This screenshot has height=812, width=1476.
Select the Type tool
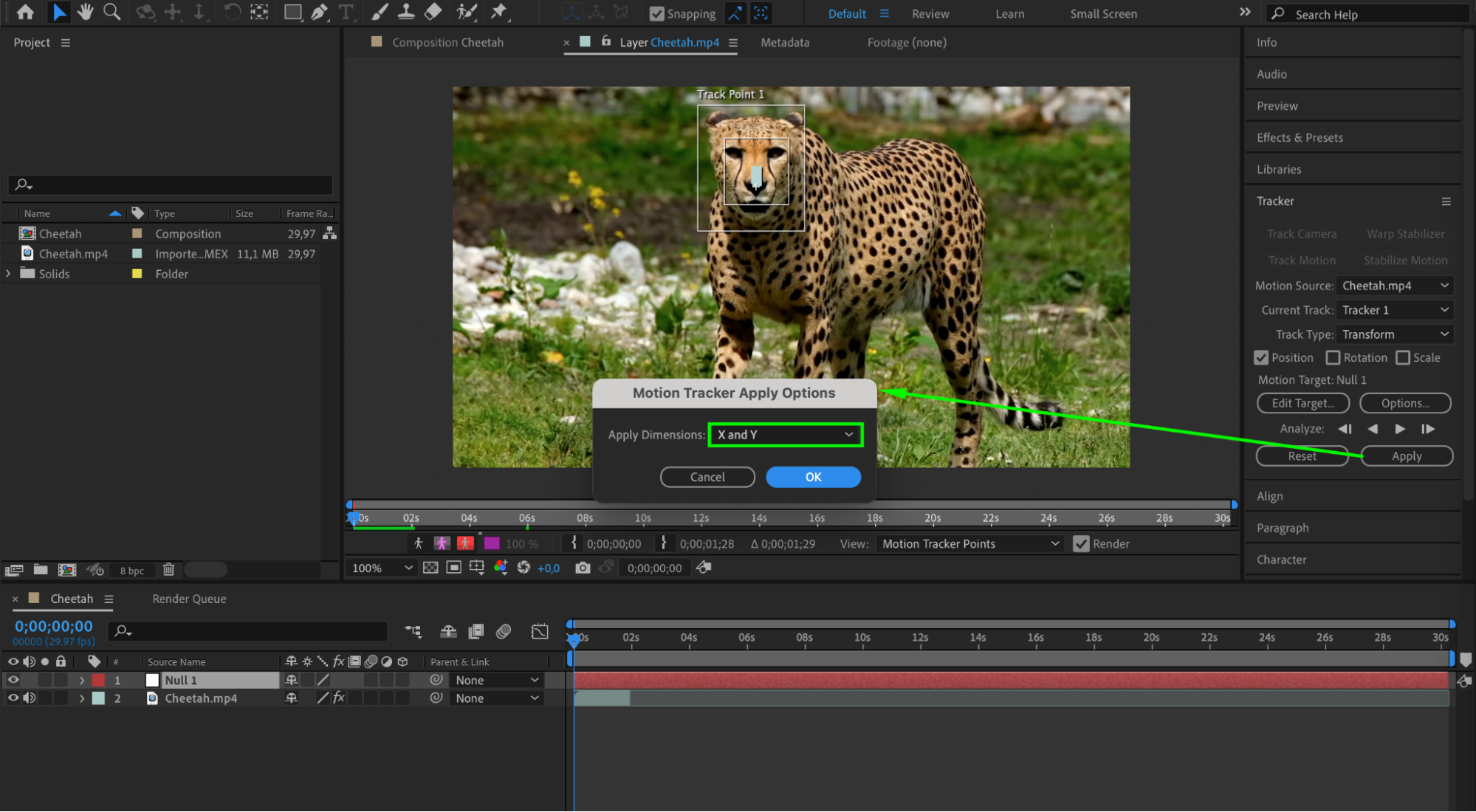click(x=346, y=12)
